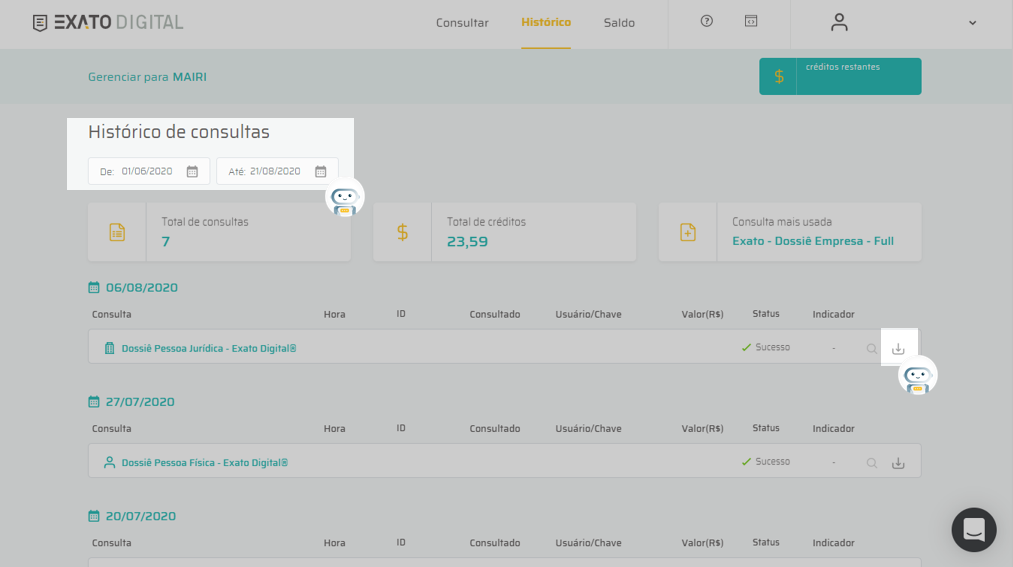Click the Exato Digital logo

tap(108, 22)
